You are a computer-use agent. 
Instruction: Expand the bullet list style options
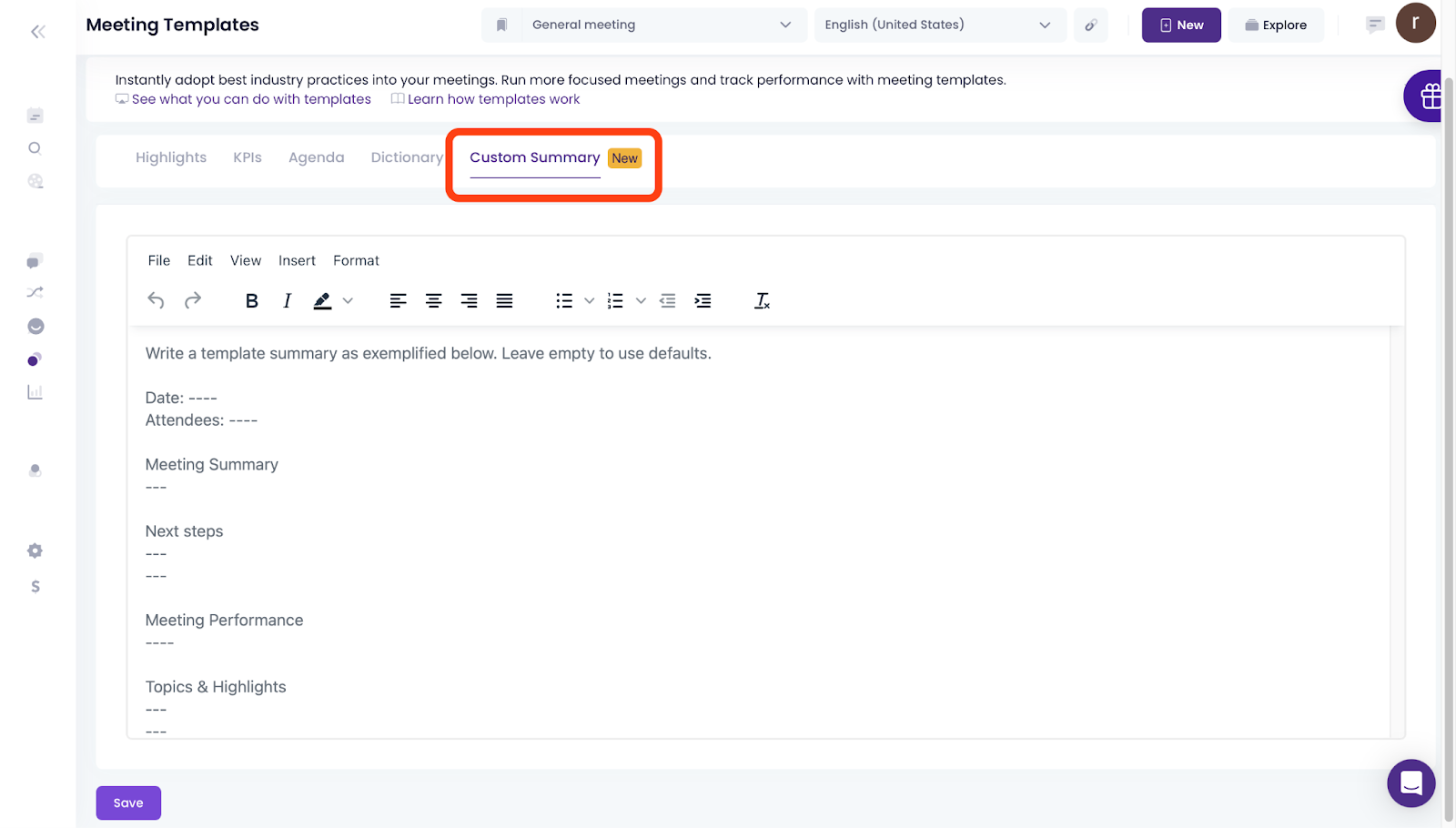[x=589, y=301]
